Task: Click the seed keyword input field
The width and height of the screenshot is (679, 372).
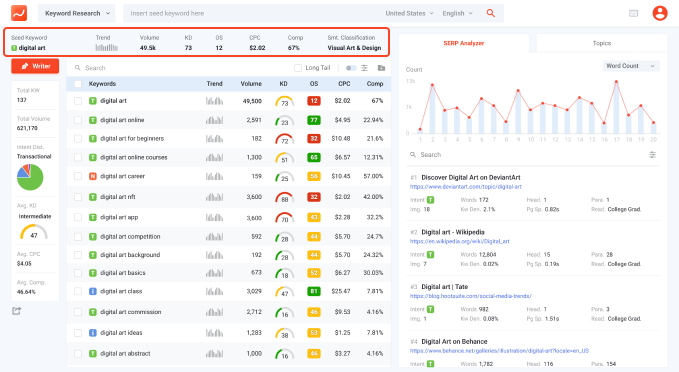Action: coord(253,13)
